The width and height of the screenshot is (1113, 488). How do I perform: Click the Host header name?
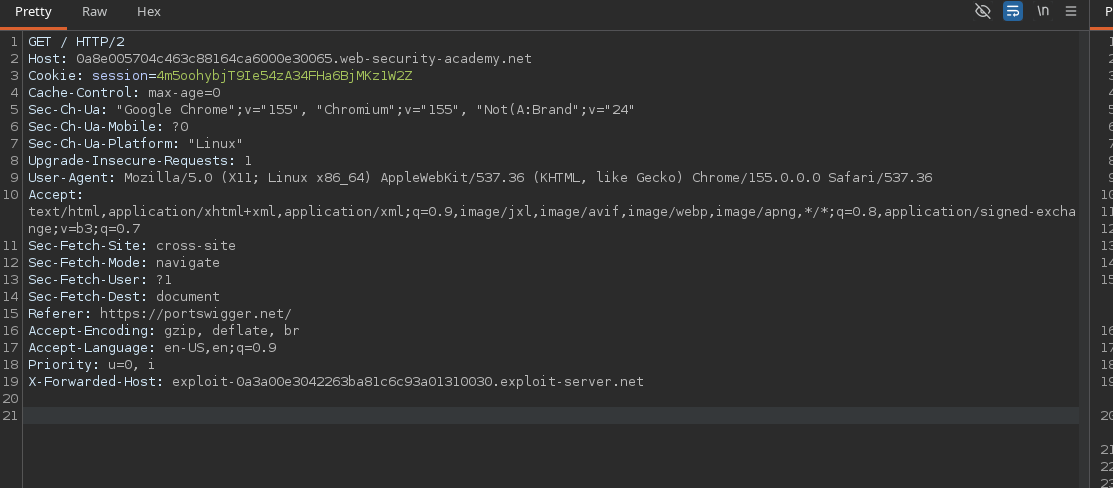pyautogui.click(x=48, y=59)
